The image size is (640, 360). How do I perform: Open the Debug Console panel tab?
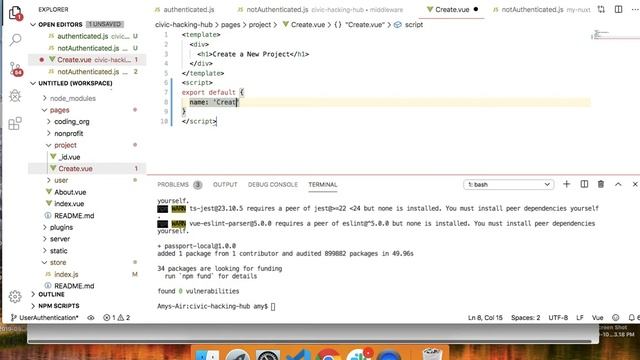click(273, 184)
